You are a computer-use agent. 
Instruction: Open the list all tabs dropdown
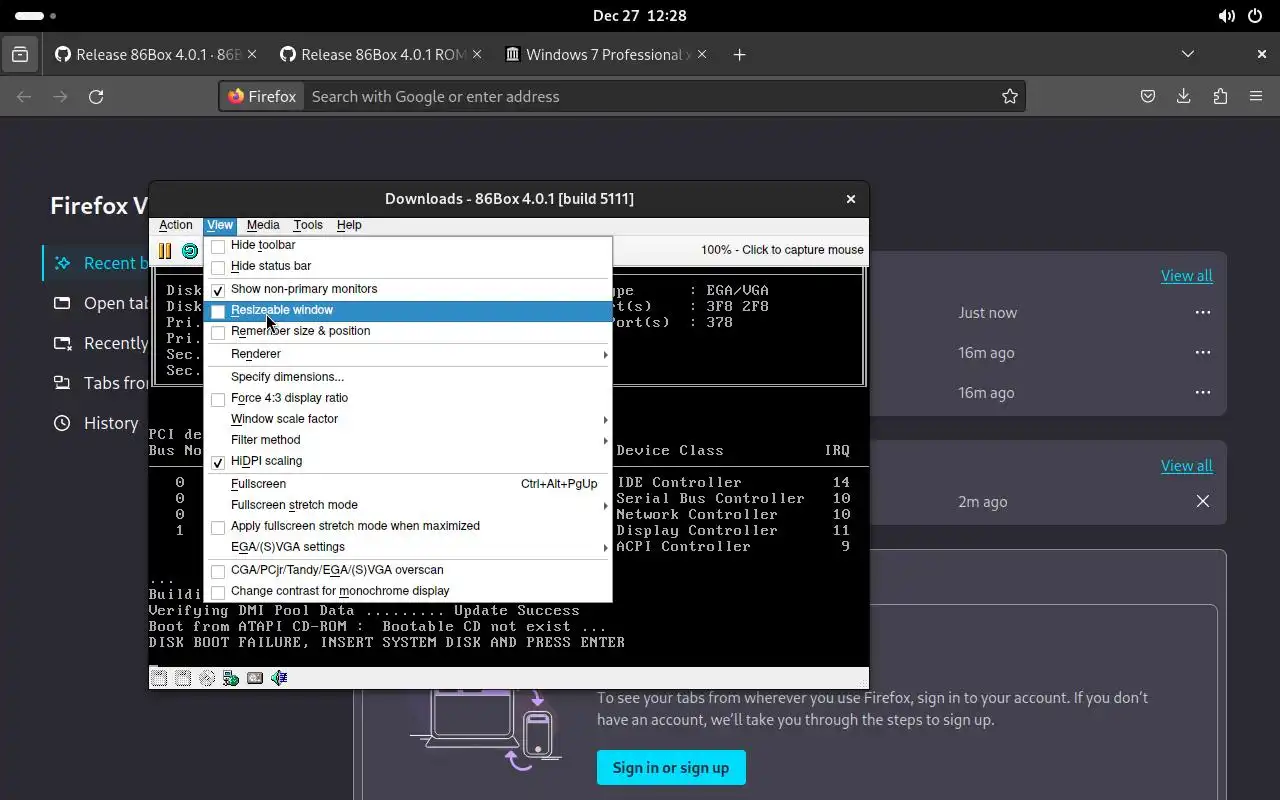(1188, 55)
